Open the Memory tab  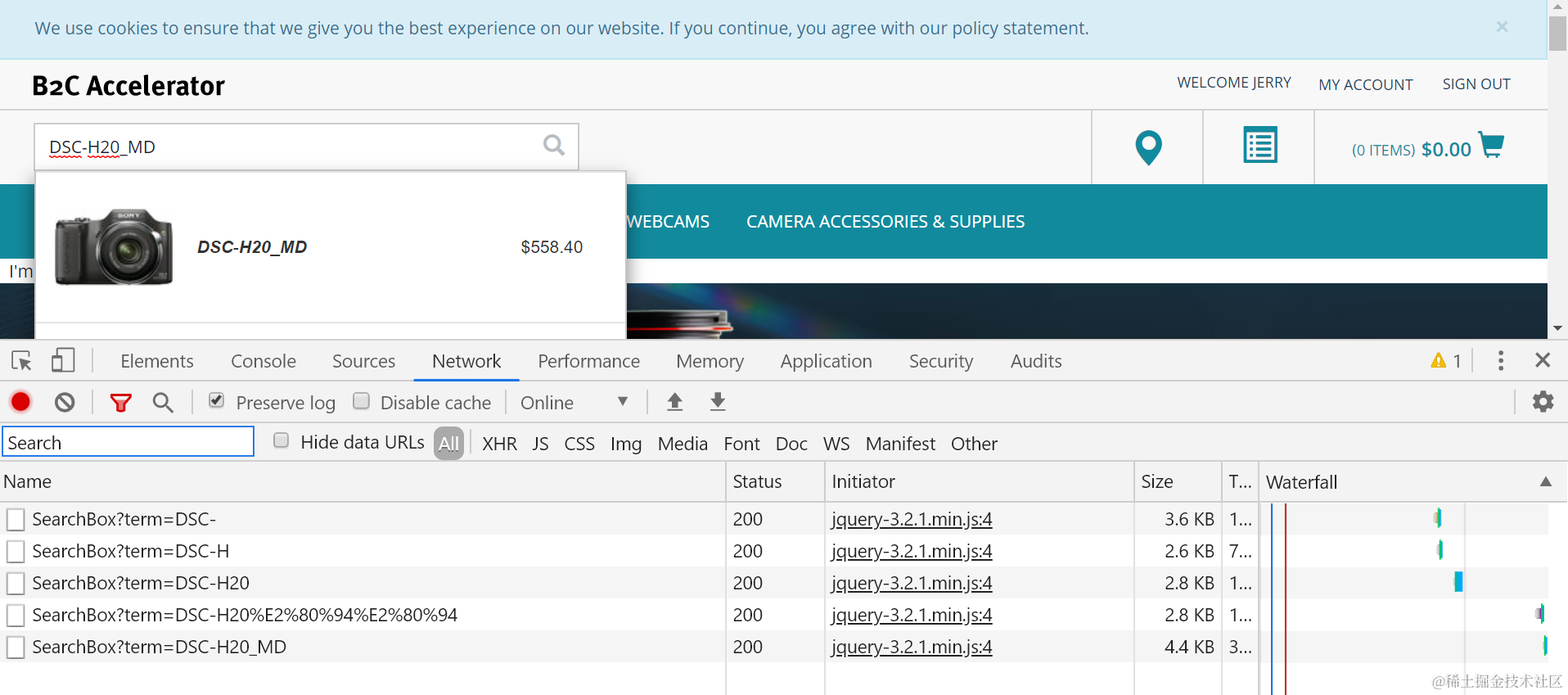710,361
